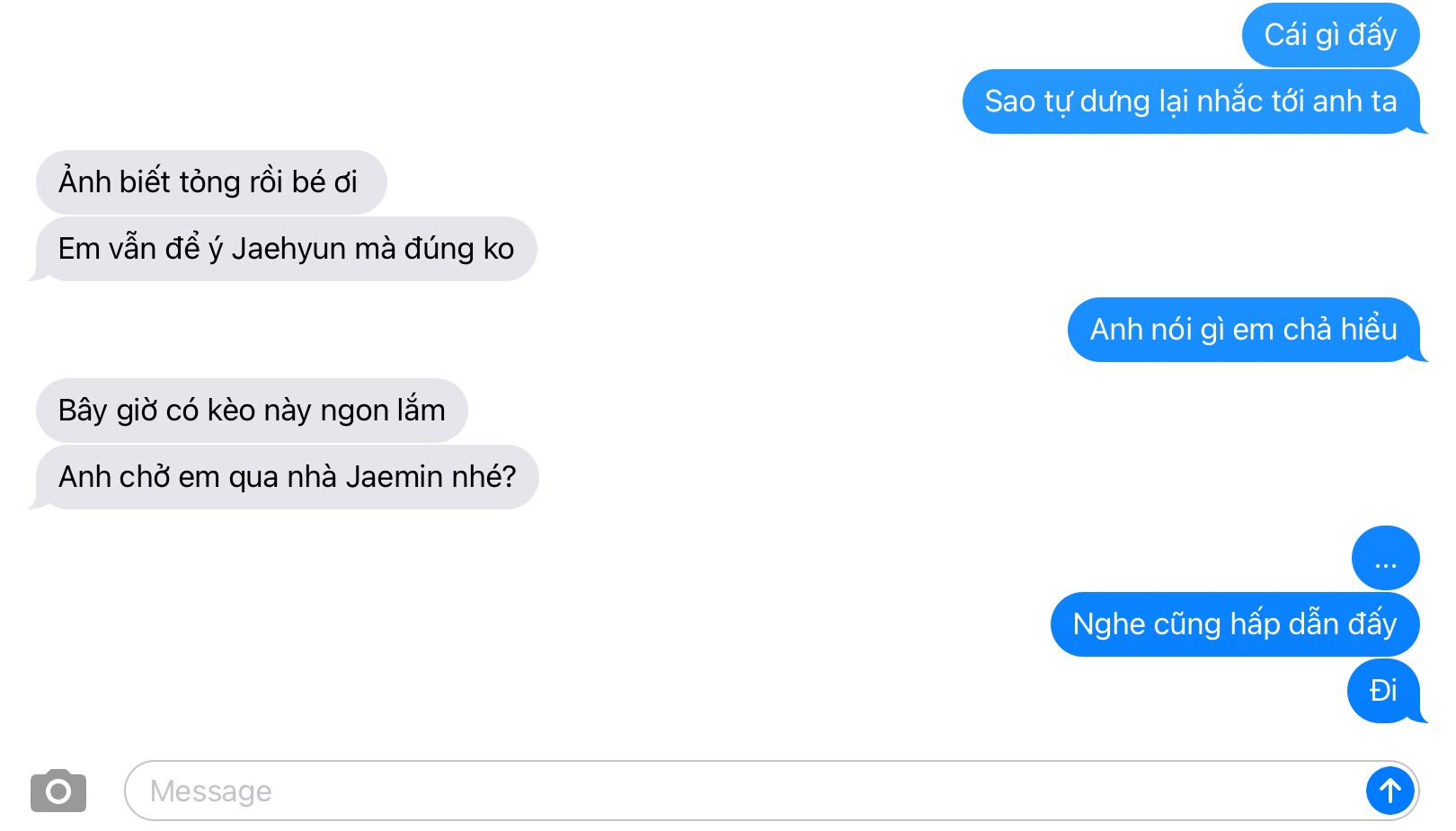Send the message with the blue arrow

[1389, 791]
